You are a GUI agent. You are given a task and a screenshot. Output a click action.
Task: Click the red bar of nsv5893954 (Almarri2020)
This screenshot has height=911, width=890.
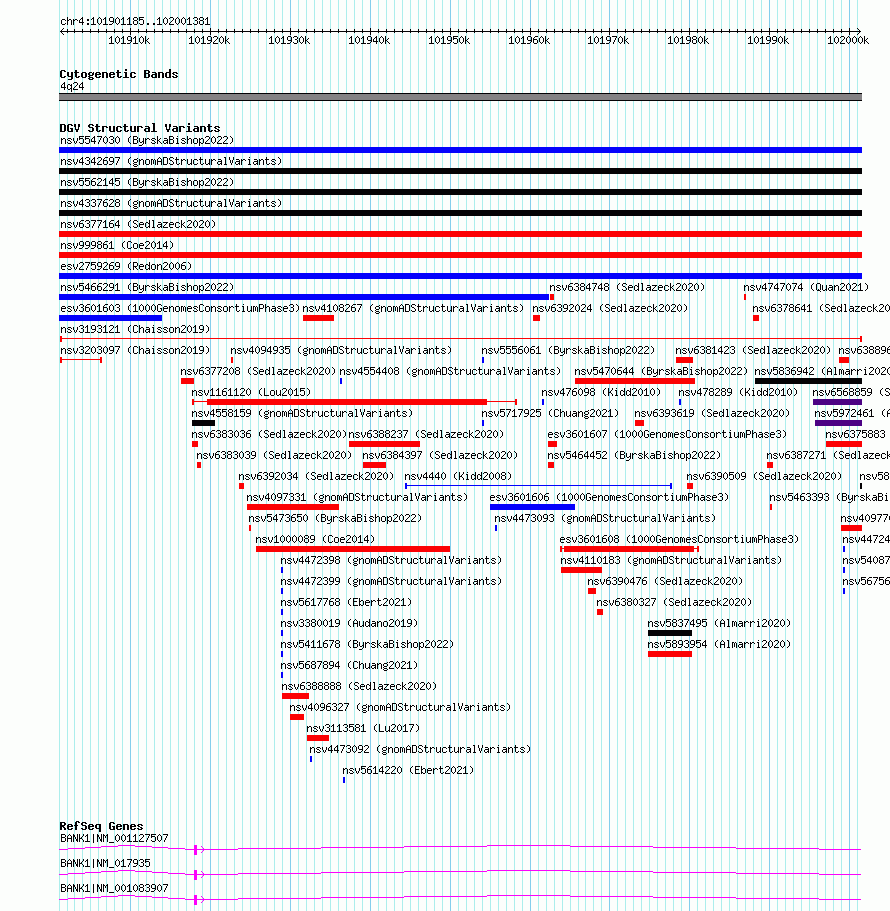pyautogui.click(x=670, y=652)
